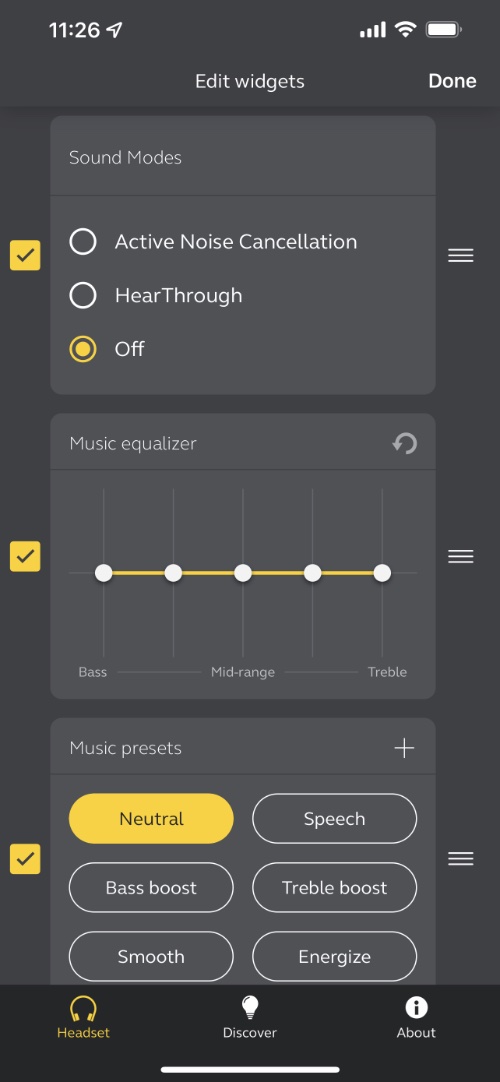The width and height of the screenshot is (500, 1082).
Task: Add a new music preset with the plus icon
Action: pos(404,748)
